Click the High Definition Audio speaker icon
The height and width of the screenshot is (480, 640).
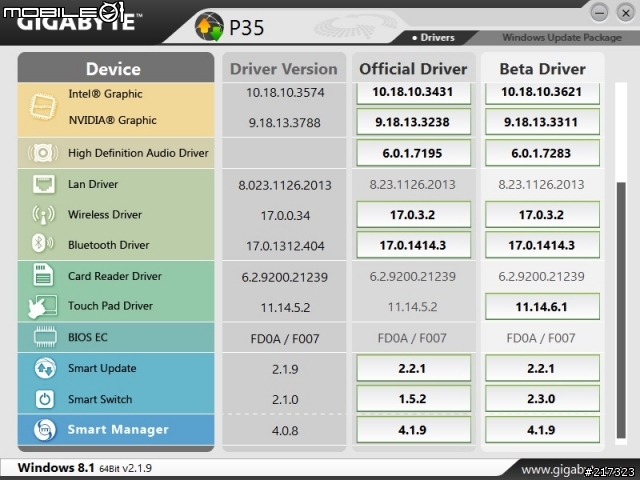pyautogui.click(x=43, y=153)
